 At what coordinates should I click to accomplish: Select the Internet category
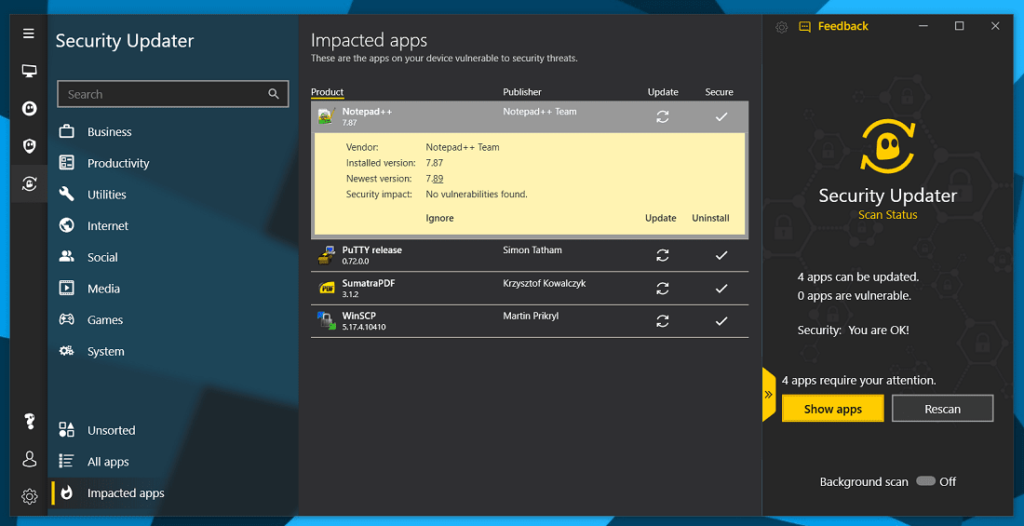108,226
